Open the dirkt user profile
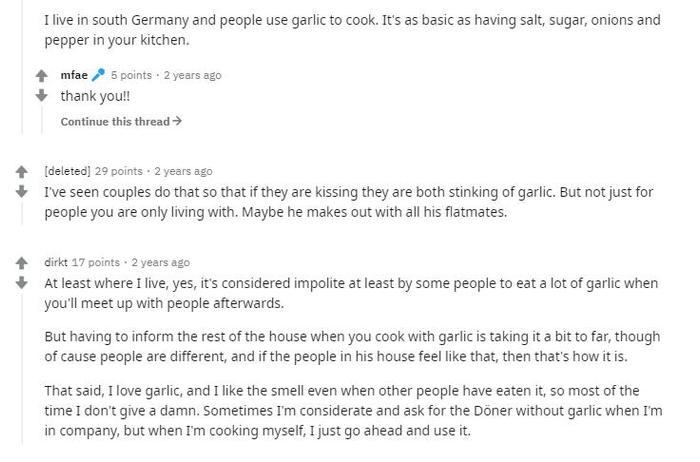This screenshot has width=700, height=462. coord(56,262)
